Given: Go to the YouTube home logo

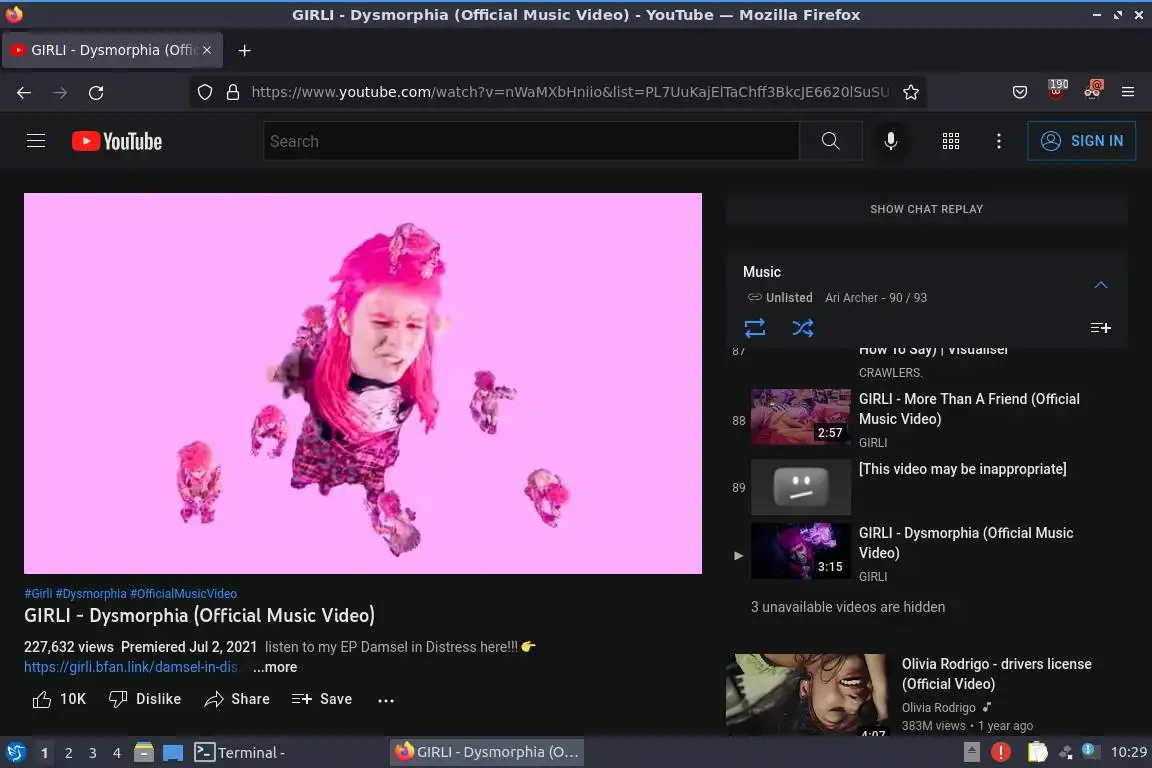Looking at the screenshot, I should click(117, 141).
